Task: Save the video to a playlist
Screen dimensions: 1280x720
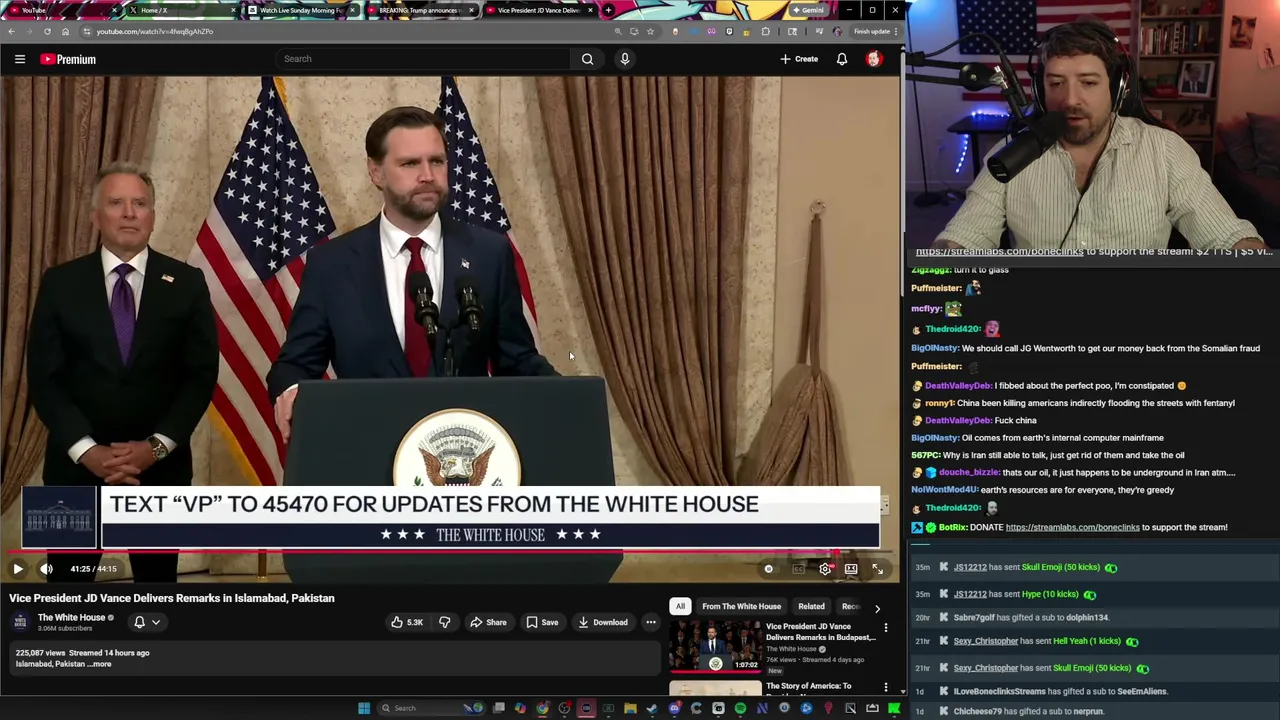Action: pos(542,622)
